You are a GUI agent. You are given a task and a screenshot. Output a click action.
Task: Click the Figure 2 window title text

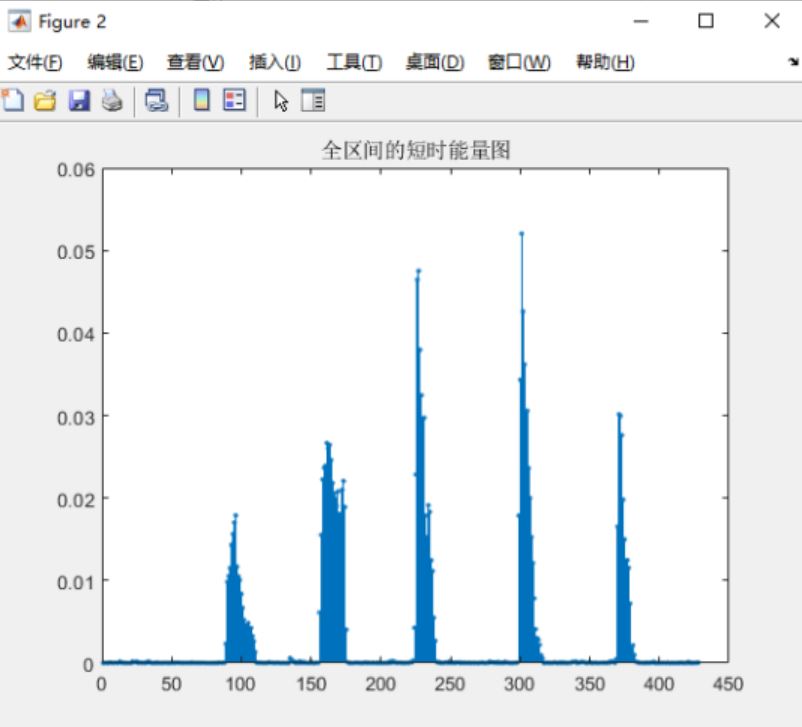click(72, 21)
